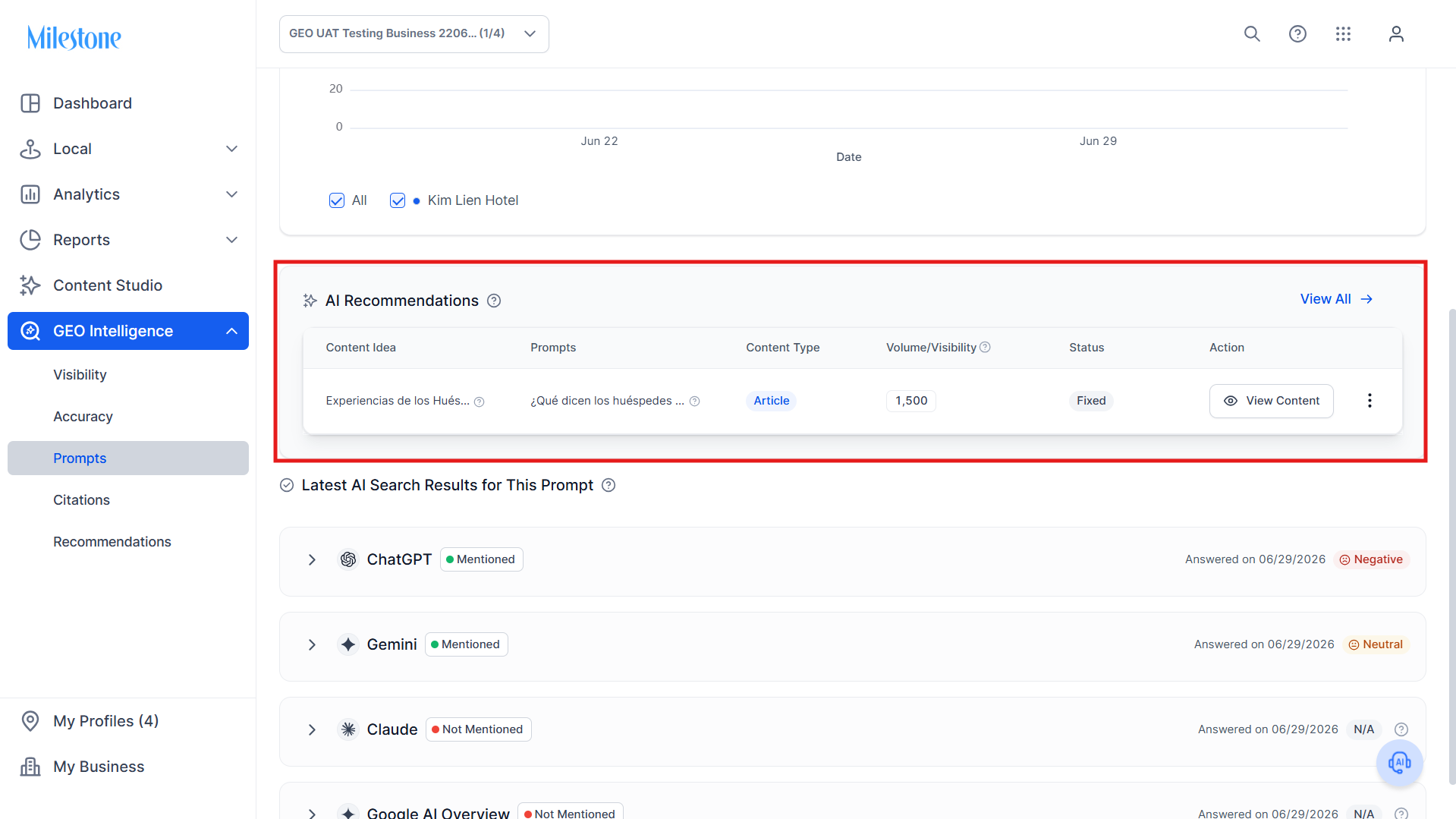Collapse the GEO Intelligence section chevron
The width and height of the screenshot is (1456, 819).
pos(232,331)
